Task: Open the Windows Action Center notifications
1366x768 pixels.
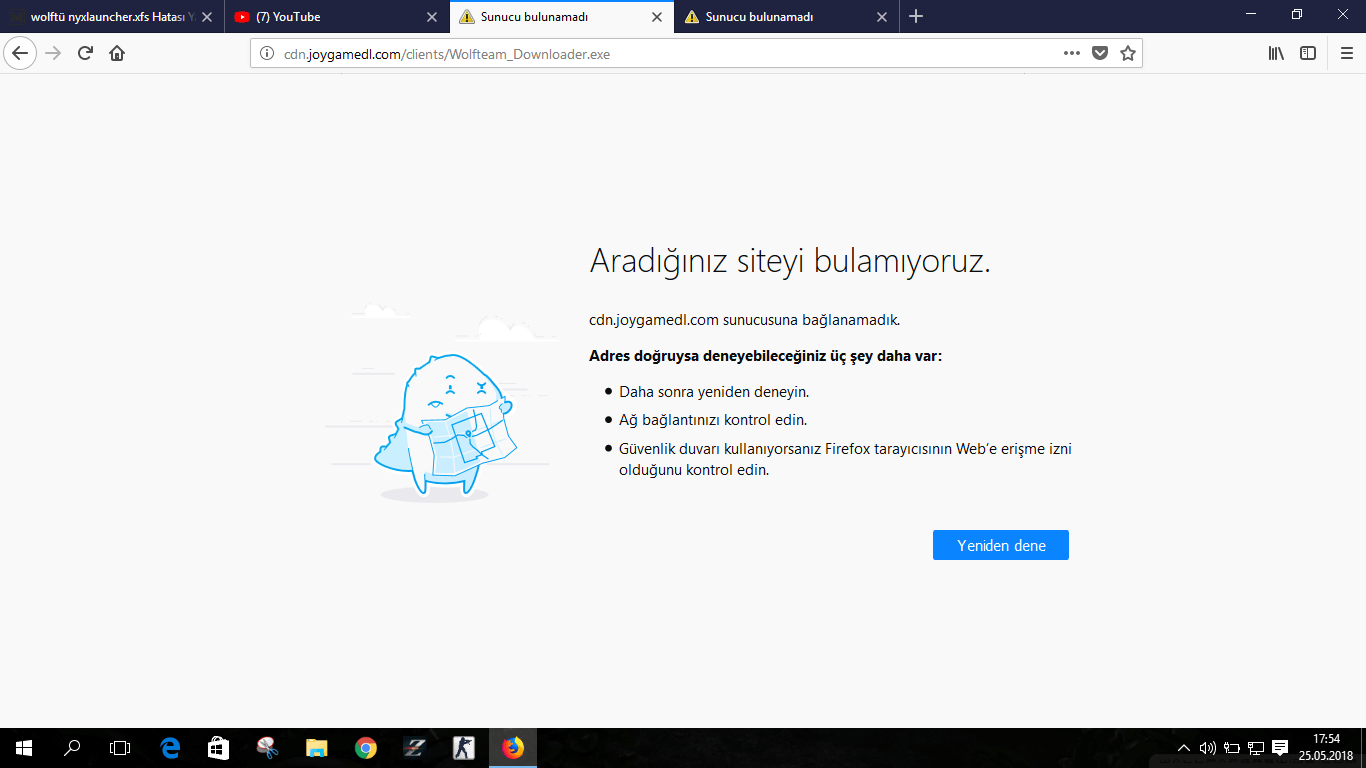Action: click(1280, 748)
